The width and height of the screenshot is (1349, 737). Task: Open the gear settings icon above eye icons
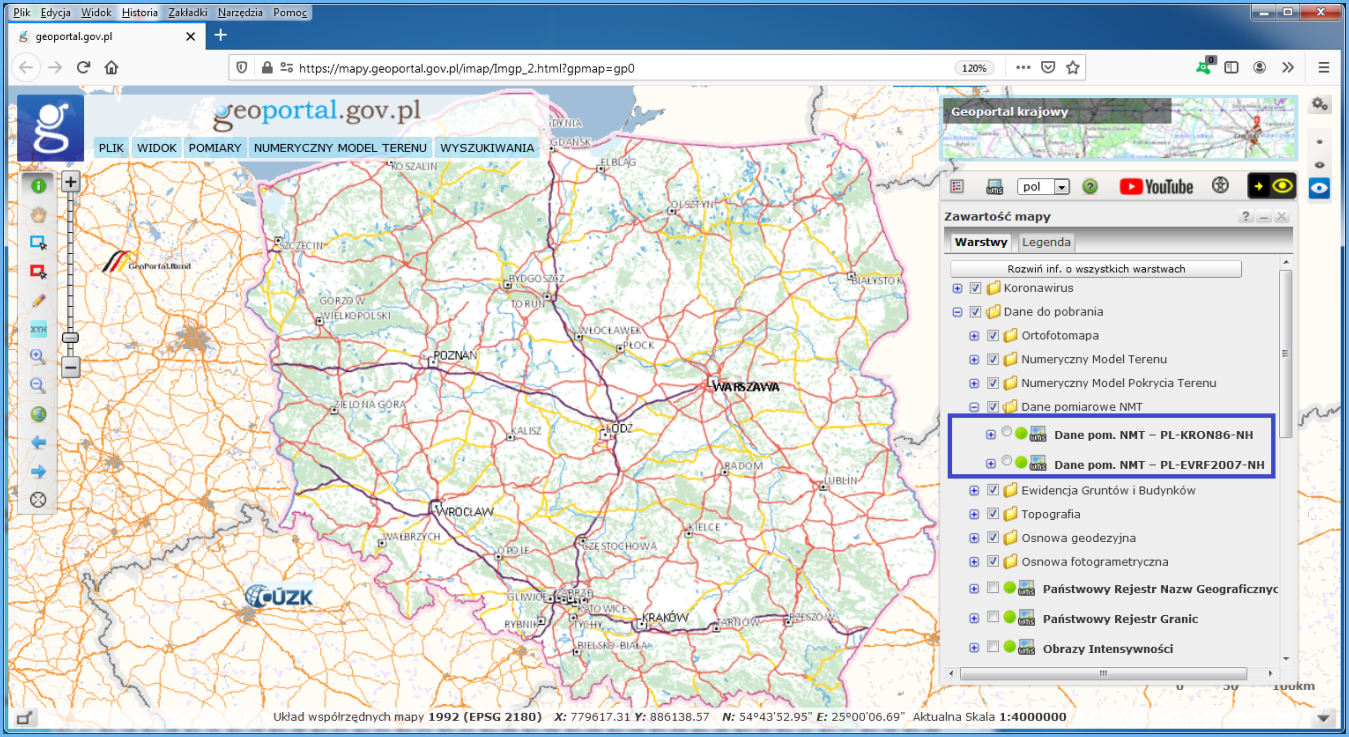point(1320,104)
